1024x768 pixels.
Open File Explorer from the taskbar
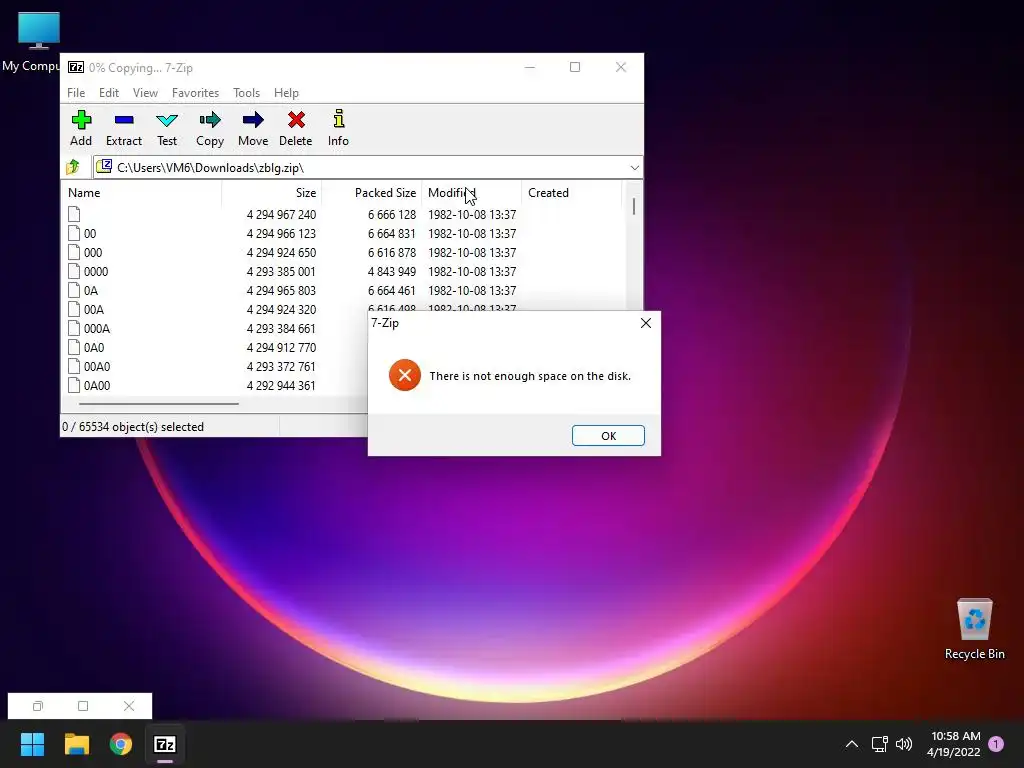[x=76, y=744]
